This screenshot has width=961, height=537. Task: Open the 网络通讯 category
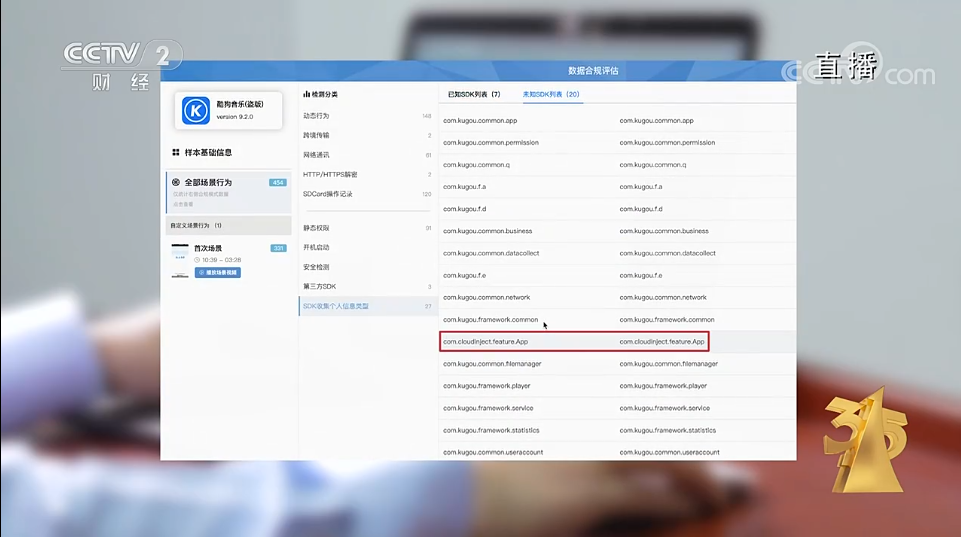point(316,155)
